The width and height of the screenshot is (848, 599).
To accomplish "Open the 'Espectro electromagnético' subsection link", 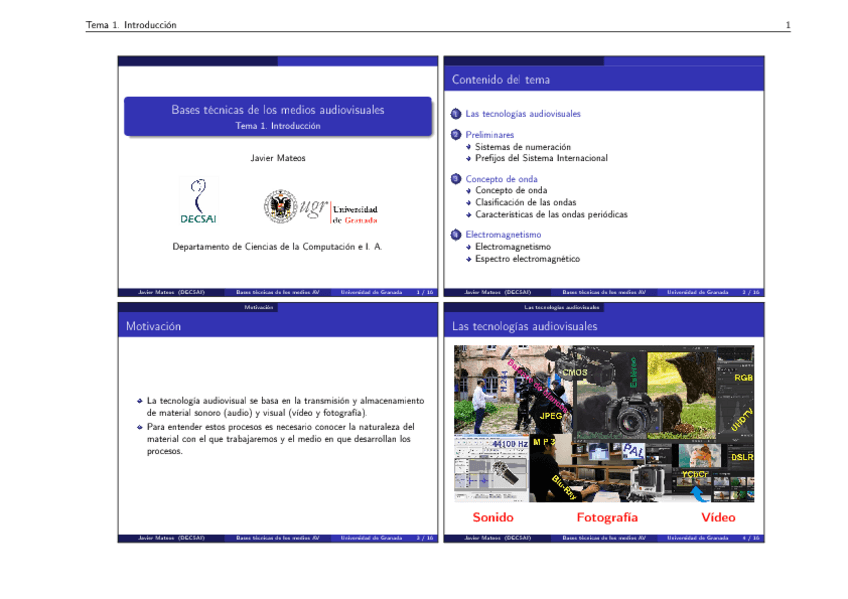I will [x=527, y=259].
